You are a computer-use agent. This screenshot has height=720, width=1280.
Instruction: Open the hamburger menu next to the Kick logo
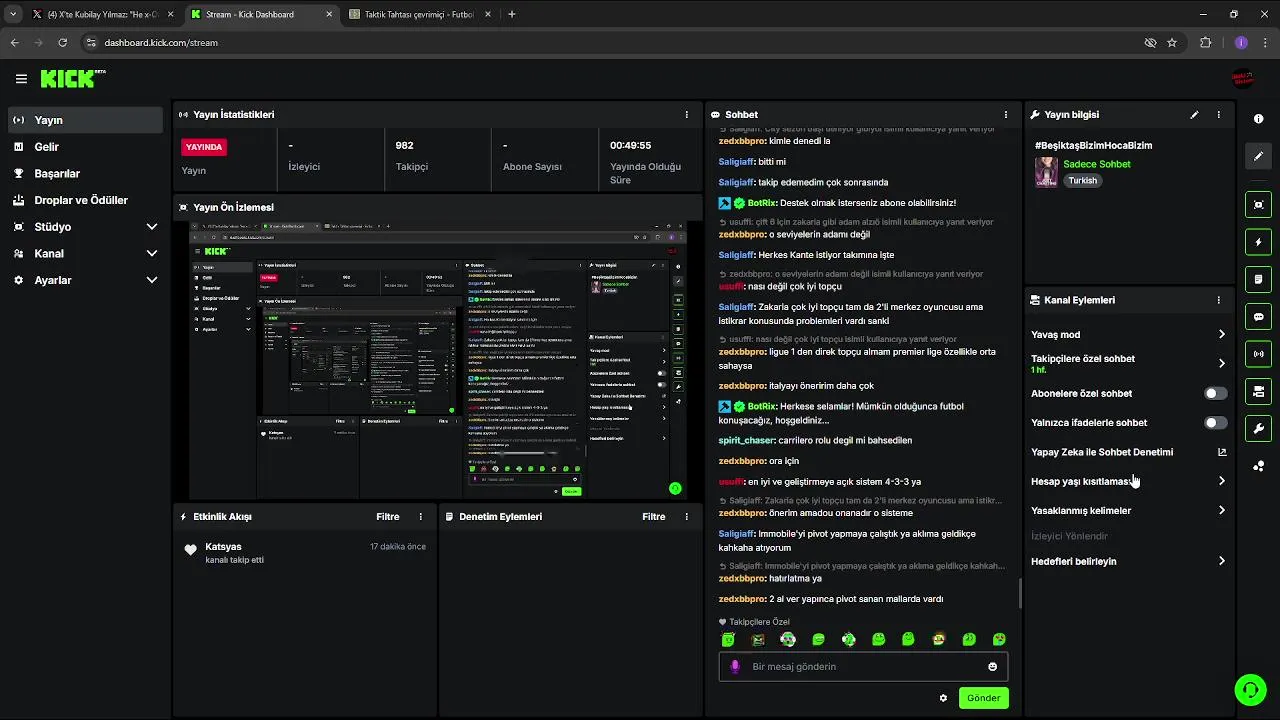(21, 79)
